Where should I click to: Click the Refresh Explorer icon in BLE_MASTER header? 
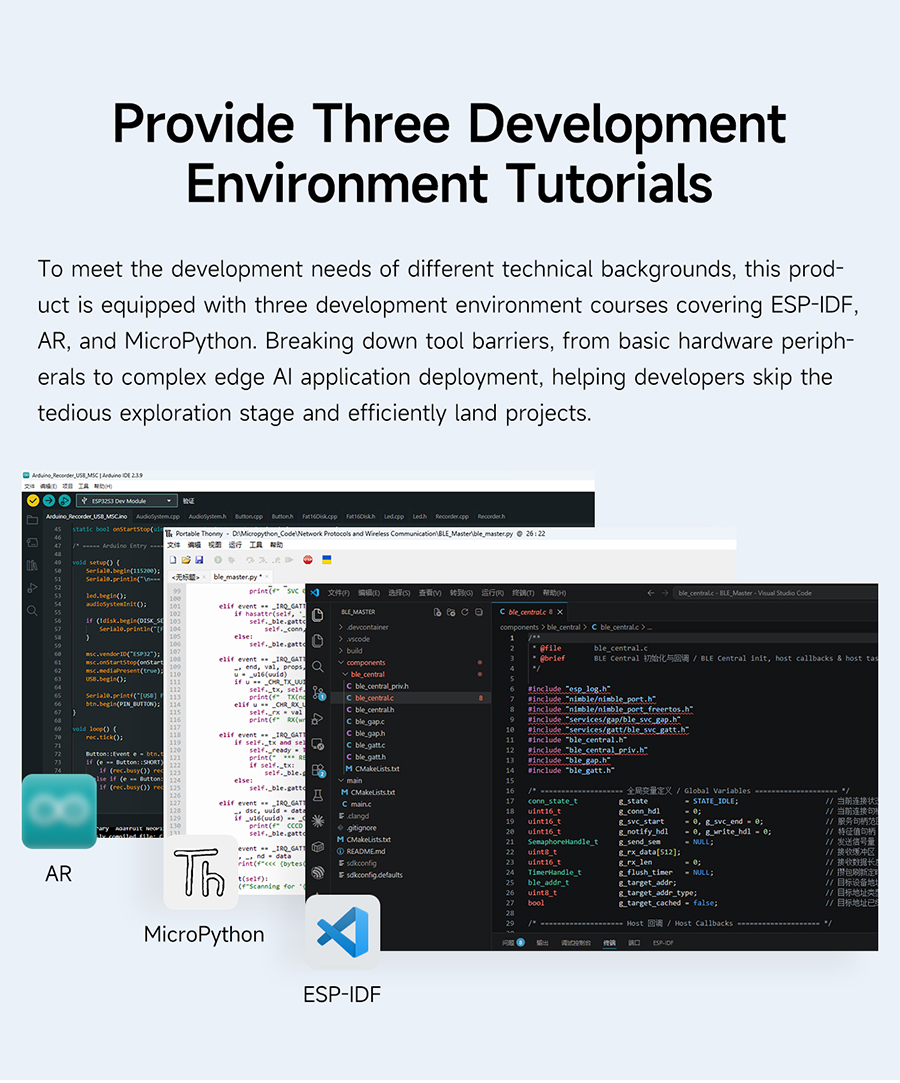tap(465, 612)
